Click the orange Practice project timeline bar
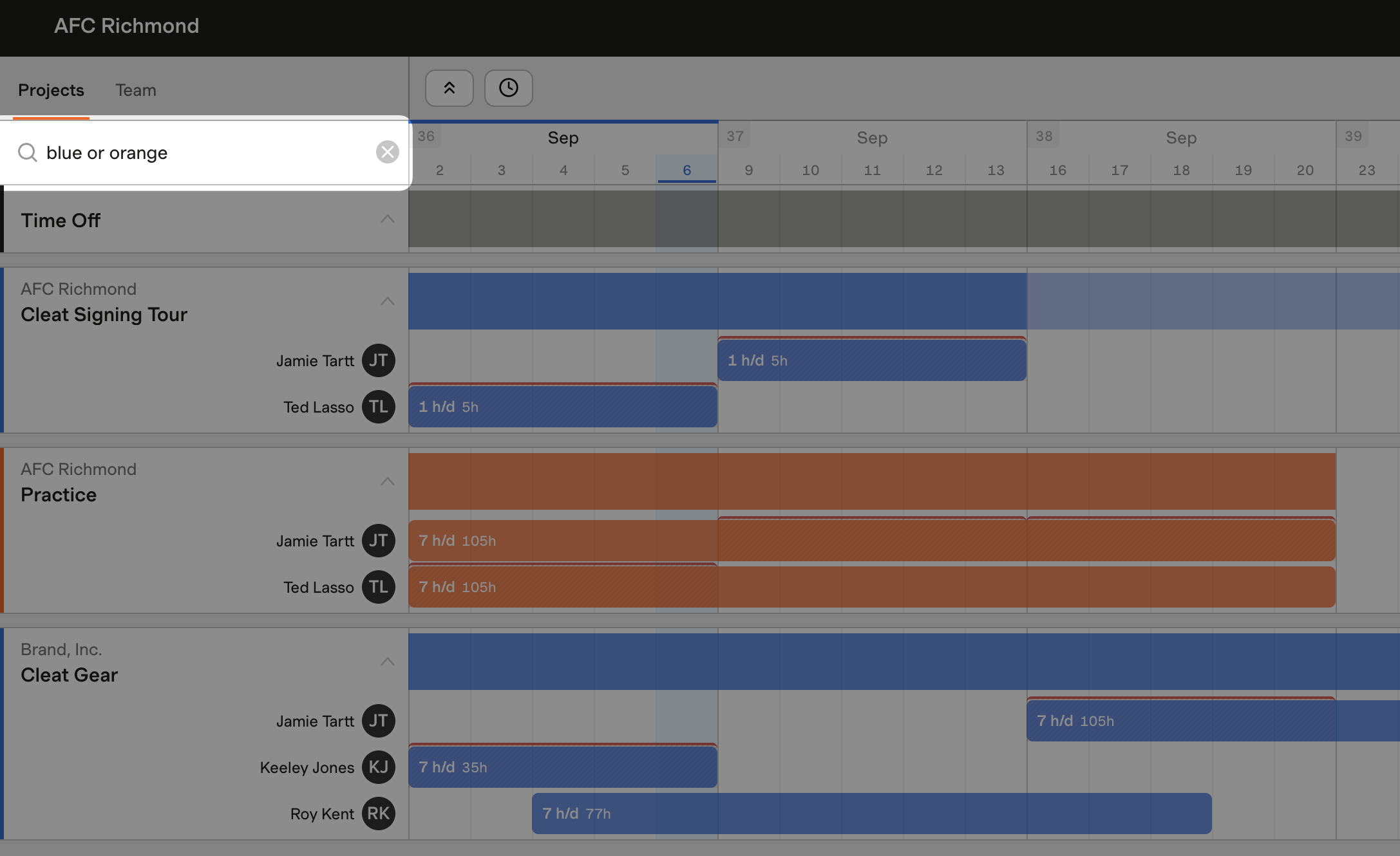This screenshot has height=856, width=1400. coord(872,481)
